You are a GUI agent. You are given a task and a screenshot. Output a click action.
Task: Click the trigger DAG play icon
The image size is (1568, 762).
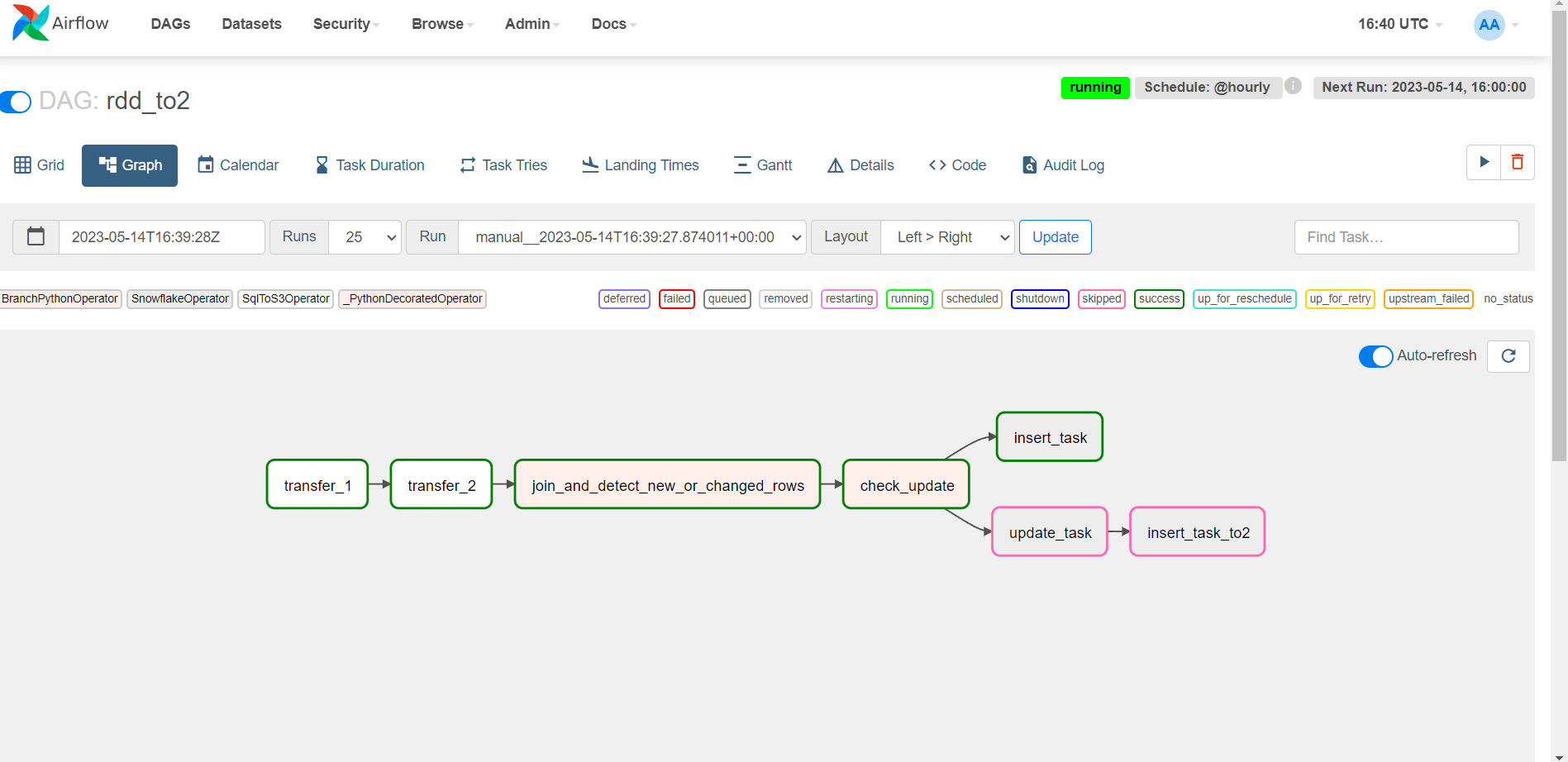pos(1484,162)
